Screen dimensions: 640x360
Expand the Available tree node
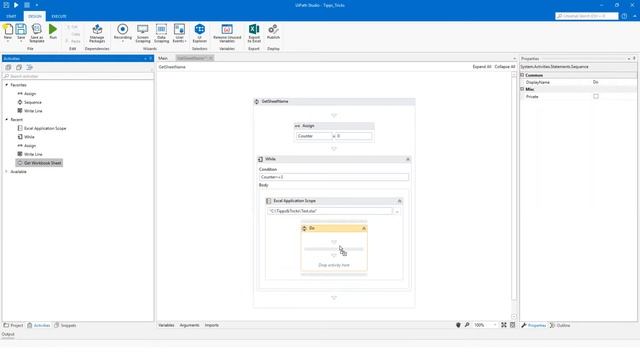pyautogui.click(x=7, y=172)
